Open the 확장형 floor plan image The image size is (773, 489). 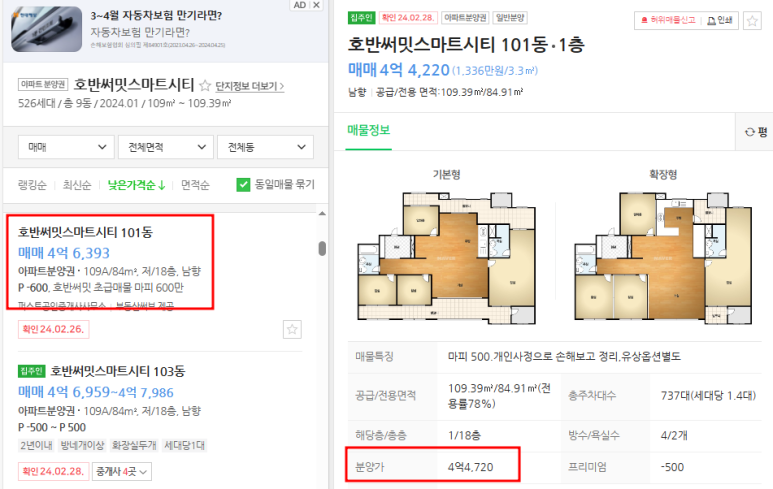663,256
